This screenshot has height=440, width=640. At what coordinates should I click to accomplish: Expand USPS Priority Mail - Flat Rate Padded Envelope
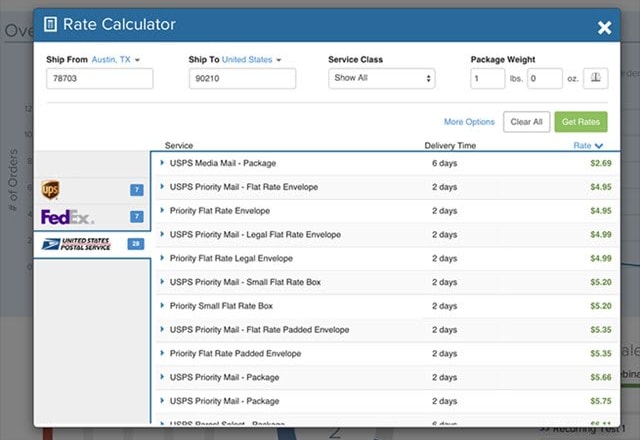pyautogui.click(x=162, y=329)
